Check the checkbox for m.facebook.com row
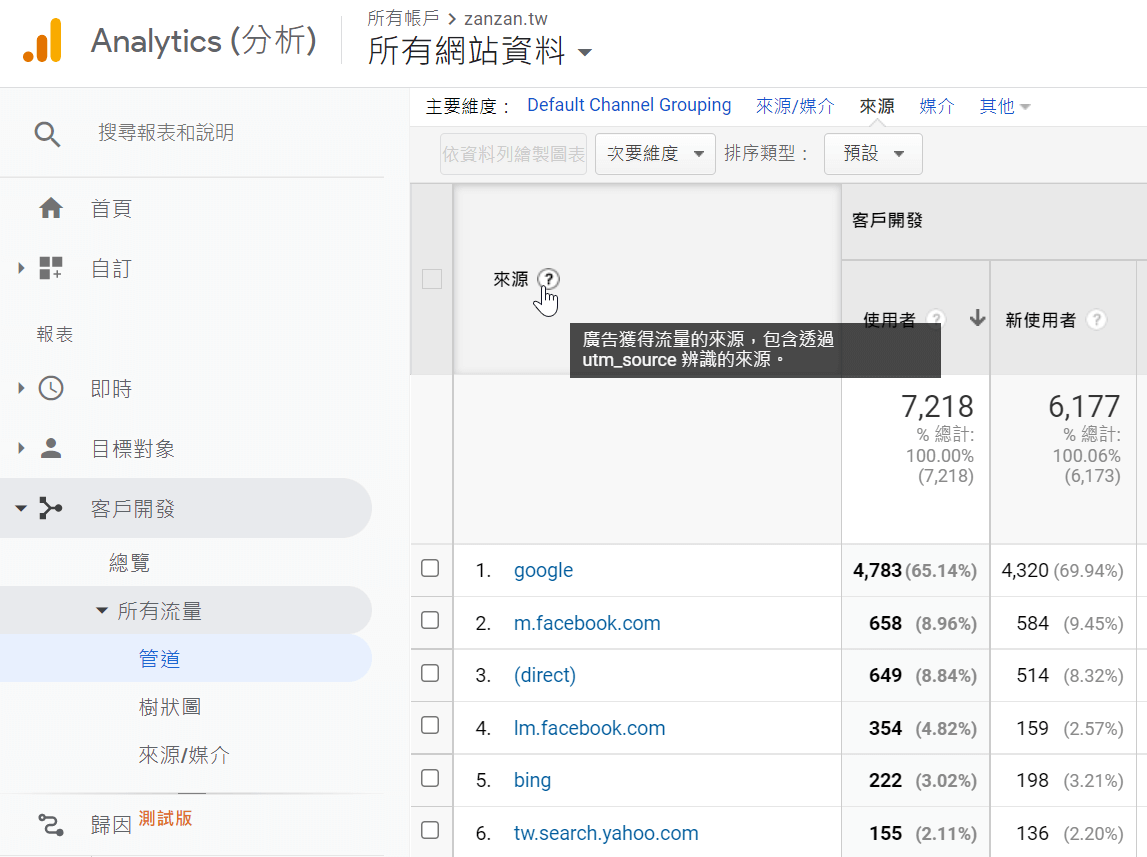The width and height of the screenshot is (1147, 857). (430, 621)
